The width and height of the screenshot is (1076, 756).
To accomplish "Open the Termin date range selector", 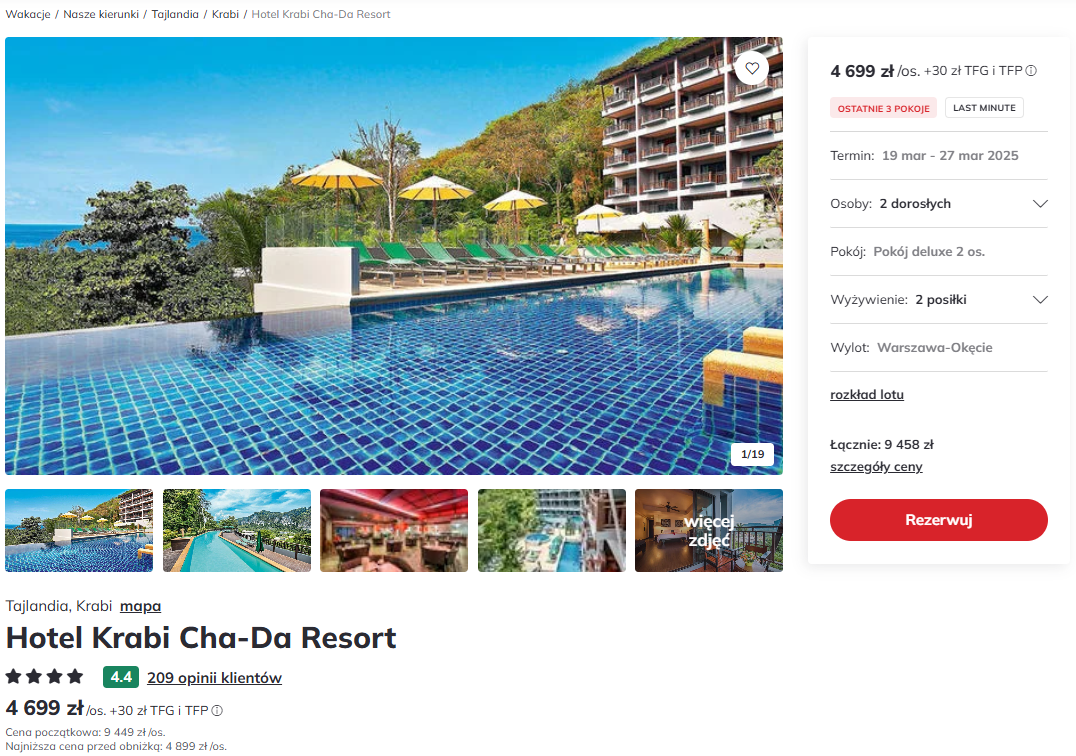I will pos(939,156).
